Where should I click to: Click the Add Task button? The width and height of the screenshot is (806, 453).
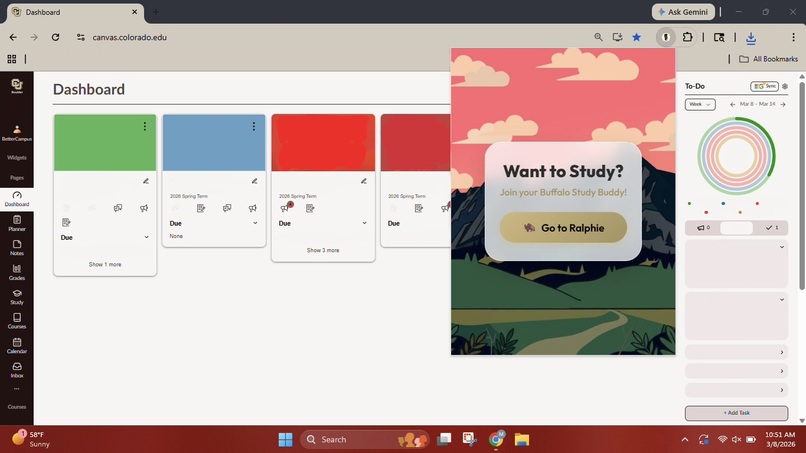point(736,413)
